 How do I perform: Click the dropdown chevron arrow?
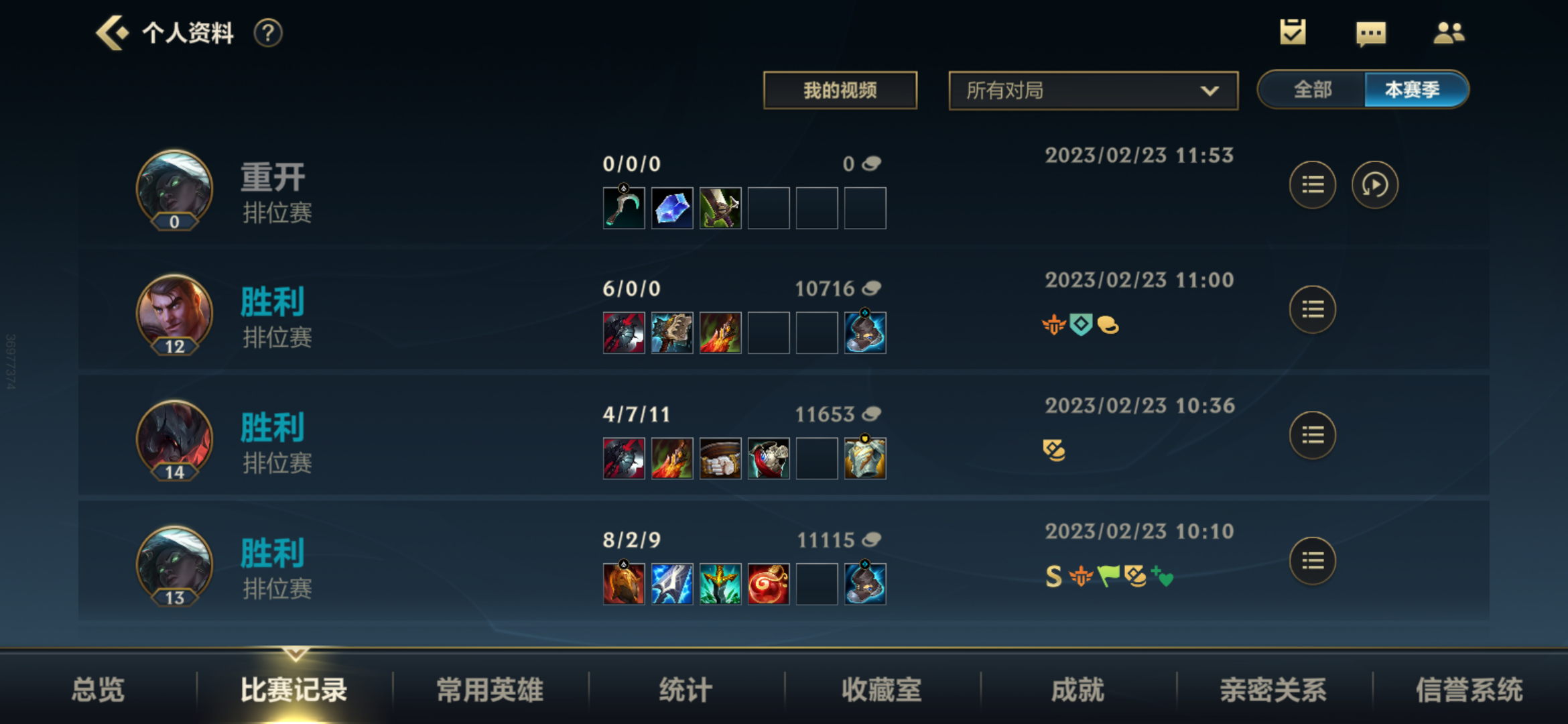1209,90
